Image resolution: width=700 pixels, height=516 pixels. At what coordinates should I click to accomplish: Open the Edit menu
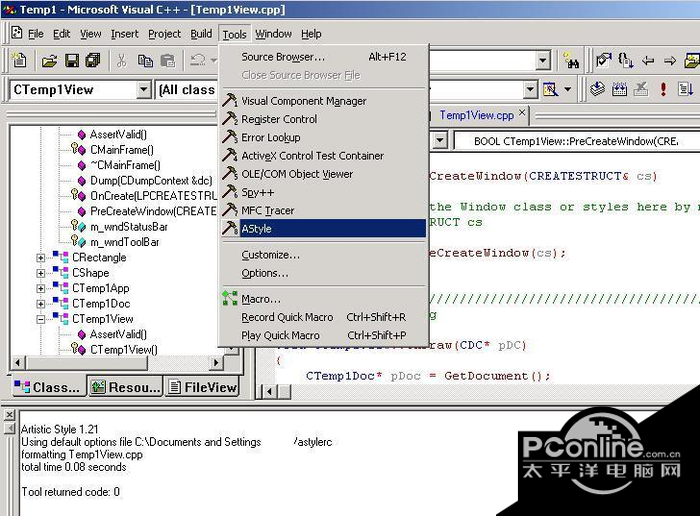click(x=62, y=34)
